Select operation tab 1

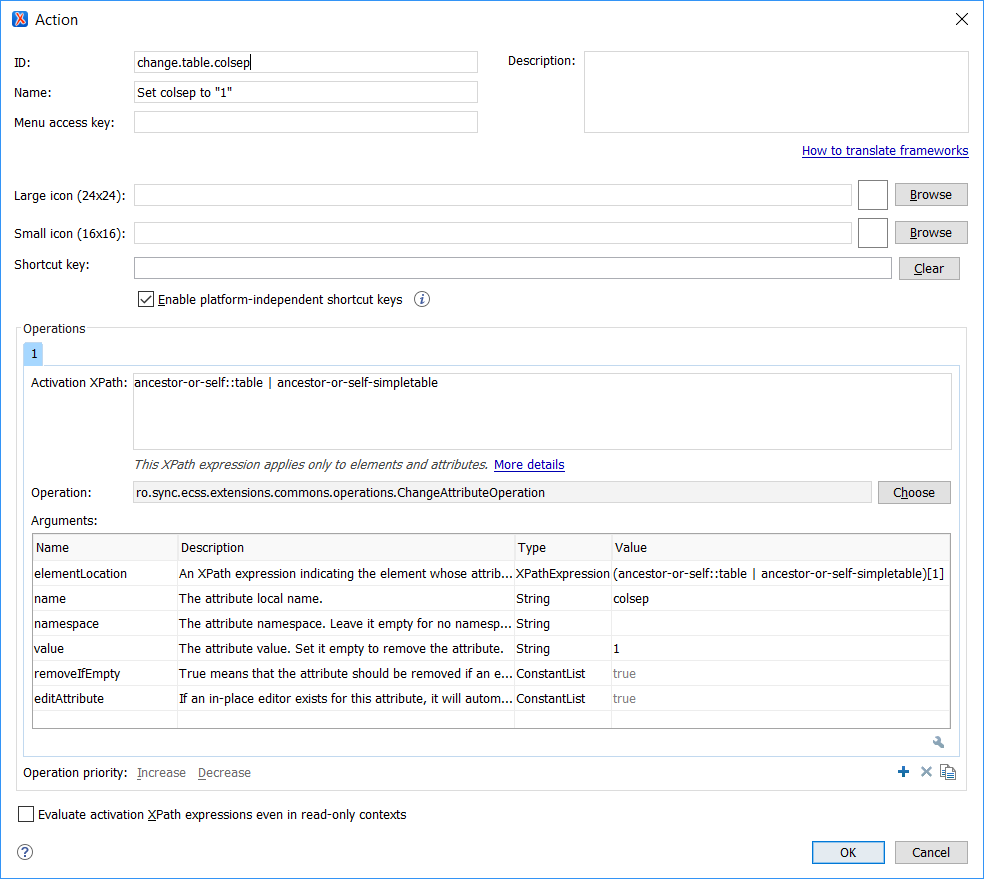click(x=33, y=354)
